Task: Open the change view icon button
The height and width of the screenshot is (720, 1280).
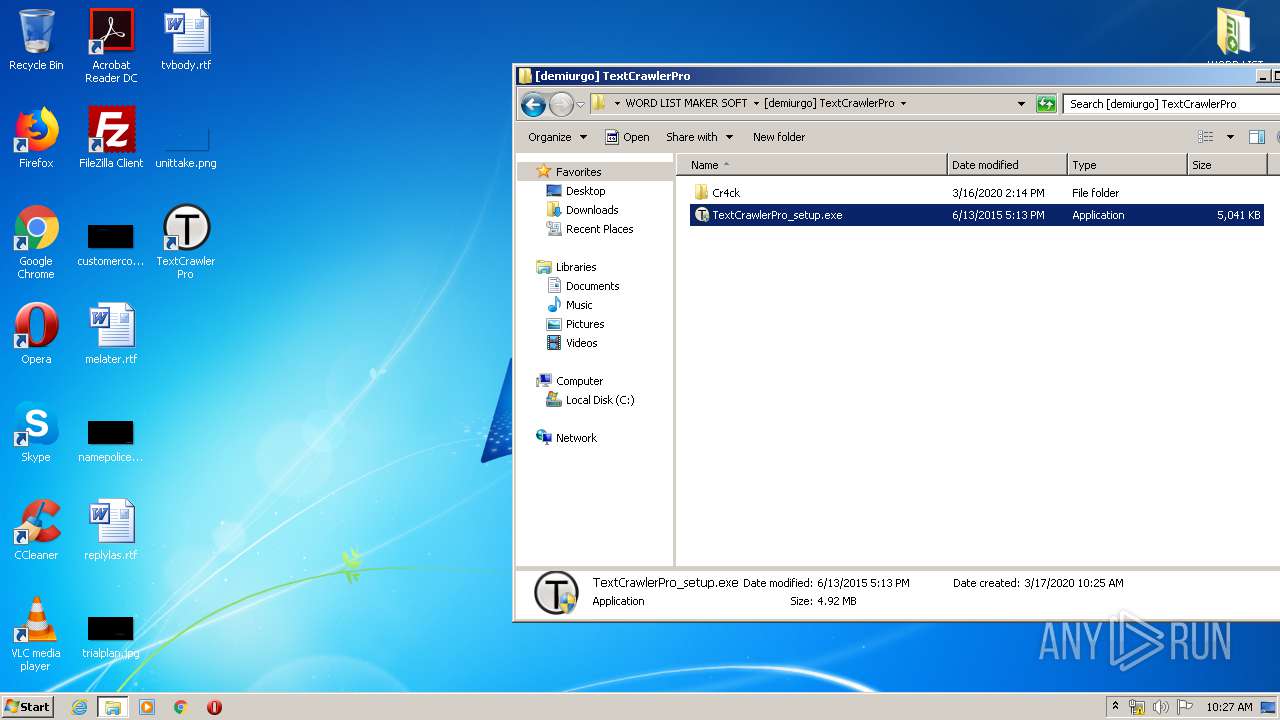Action: [x=1206, y=137]
